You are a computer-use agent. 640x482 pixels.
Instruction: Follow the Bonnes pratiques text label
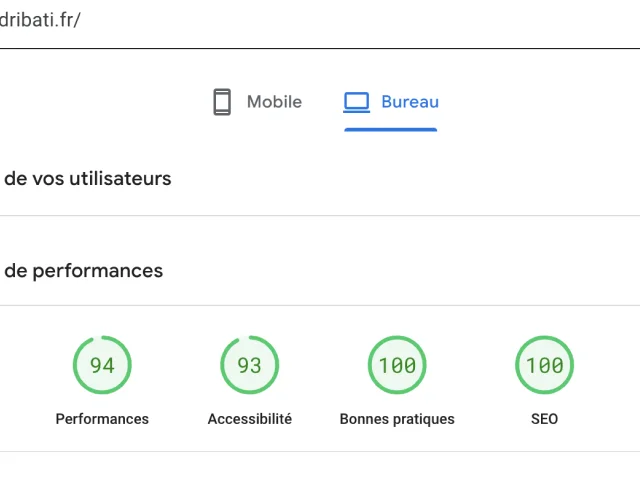(397, 419)
